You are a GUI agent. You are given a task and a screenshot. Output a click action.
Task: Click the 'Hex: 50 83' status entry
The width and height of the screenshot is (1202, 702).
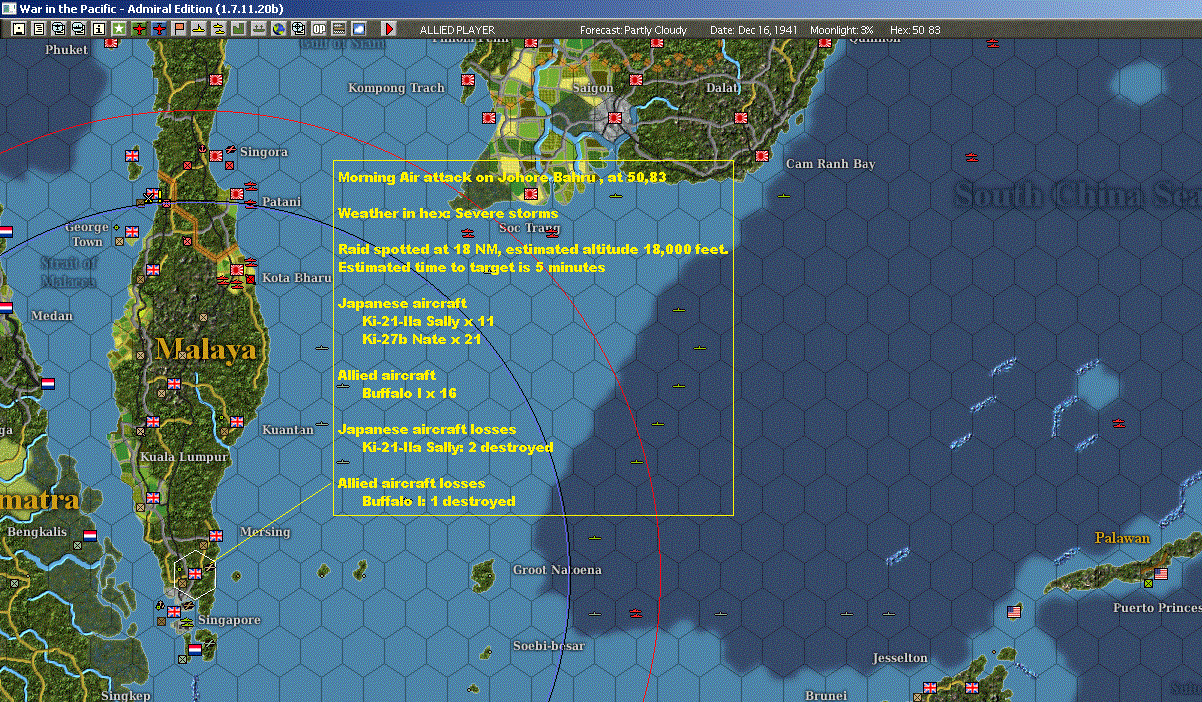[913, 30]
